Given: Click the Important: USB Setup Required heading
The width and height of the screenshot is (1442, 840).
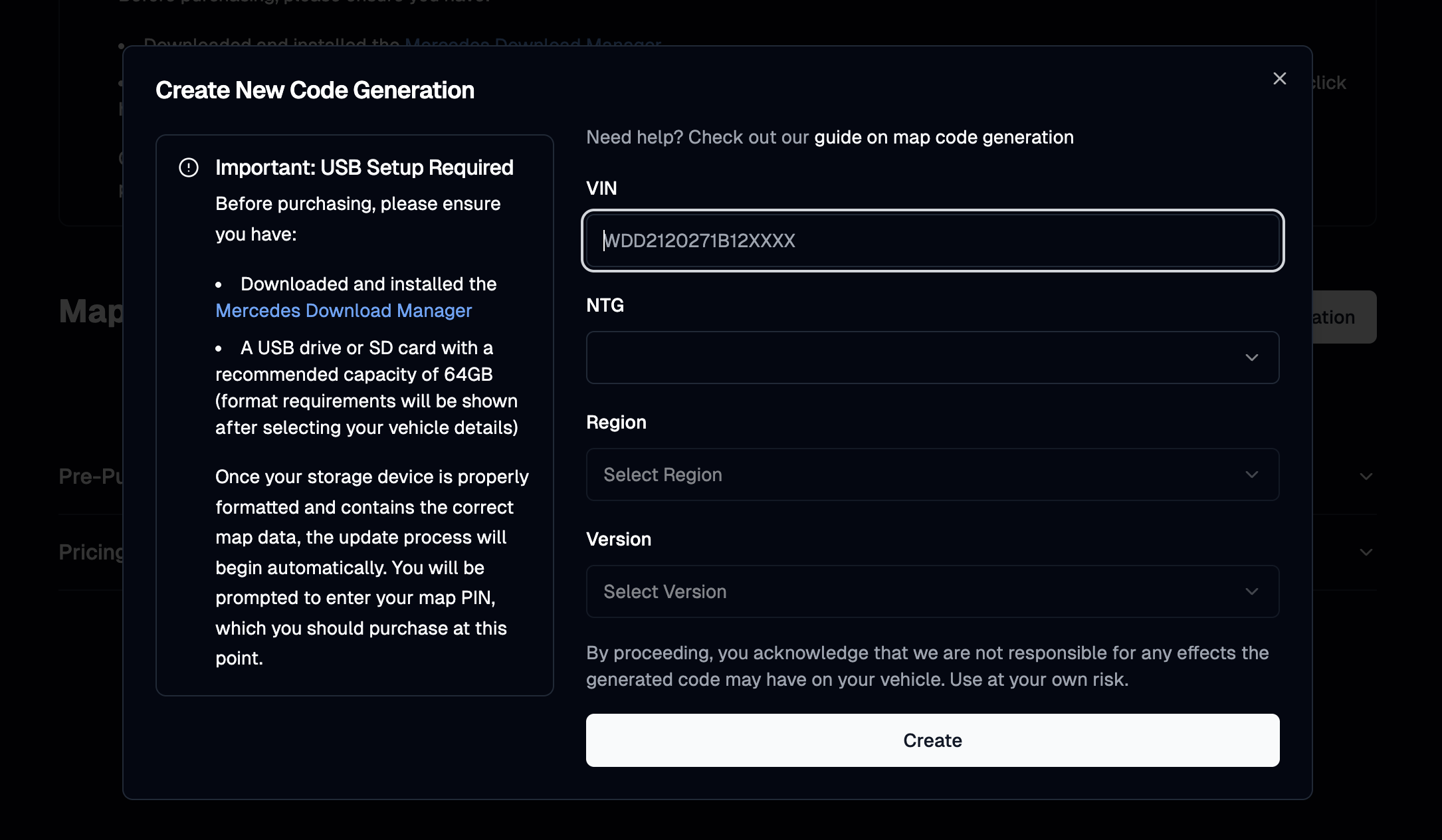Looking at the screenshot, I should coord(364,167).
